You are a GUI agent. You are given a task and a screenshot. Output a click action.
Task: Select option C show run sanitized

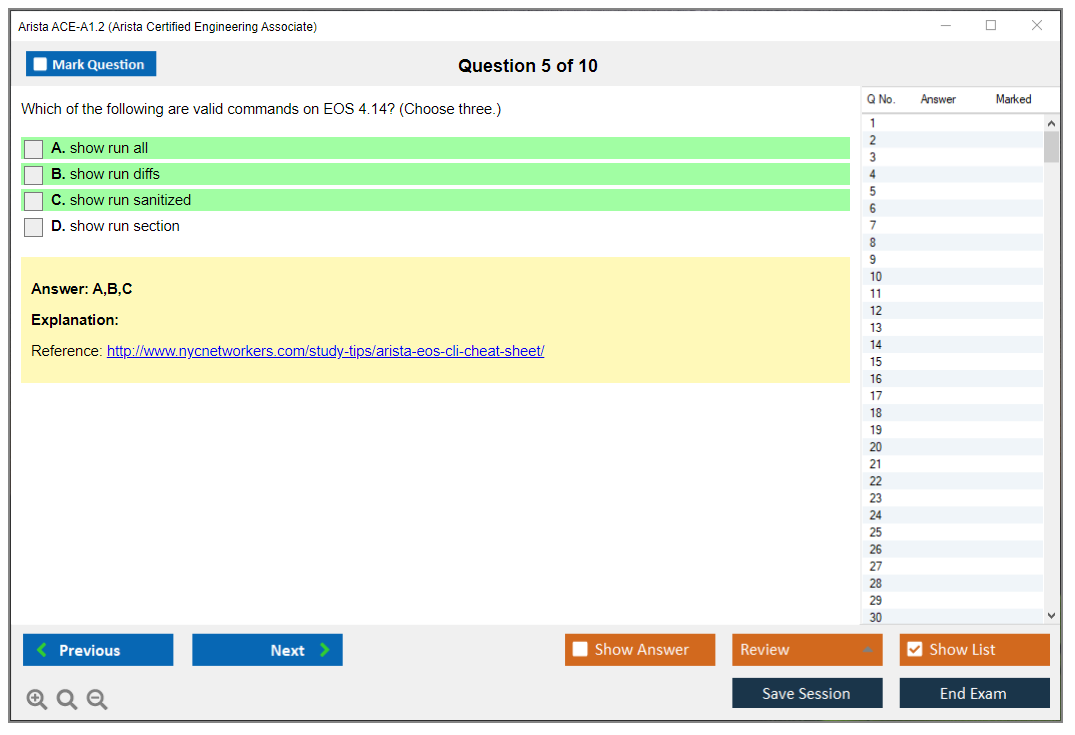(34, 201)
